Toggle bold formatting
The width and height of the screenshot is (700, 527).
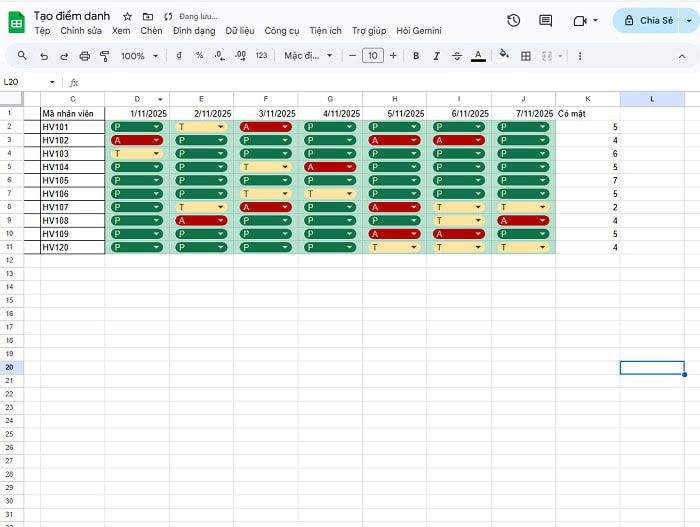pos(416,56)
